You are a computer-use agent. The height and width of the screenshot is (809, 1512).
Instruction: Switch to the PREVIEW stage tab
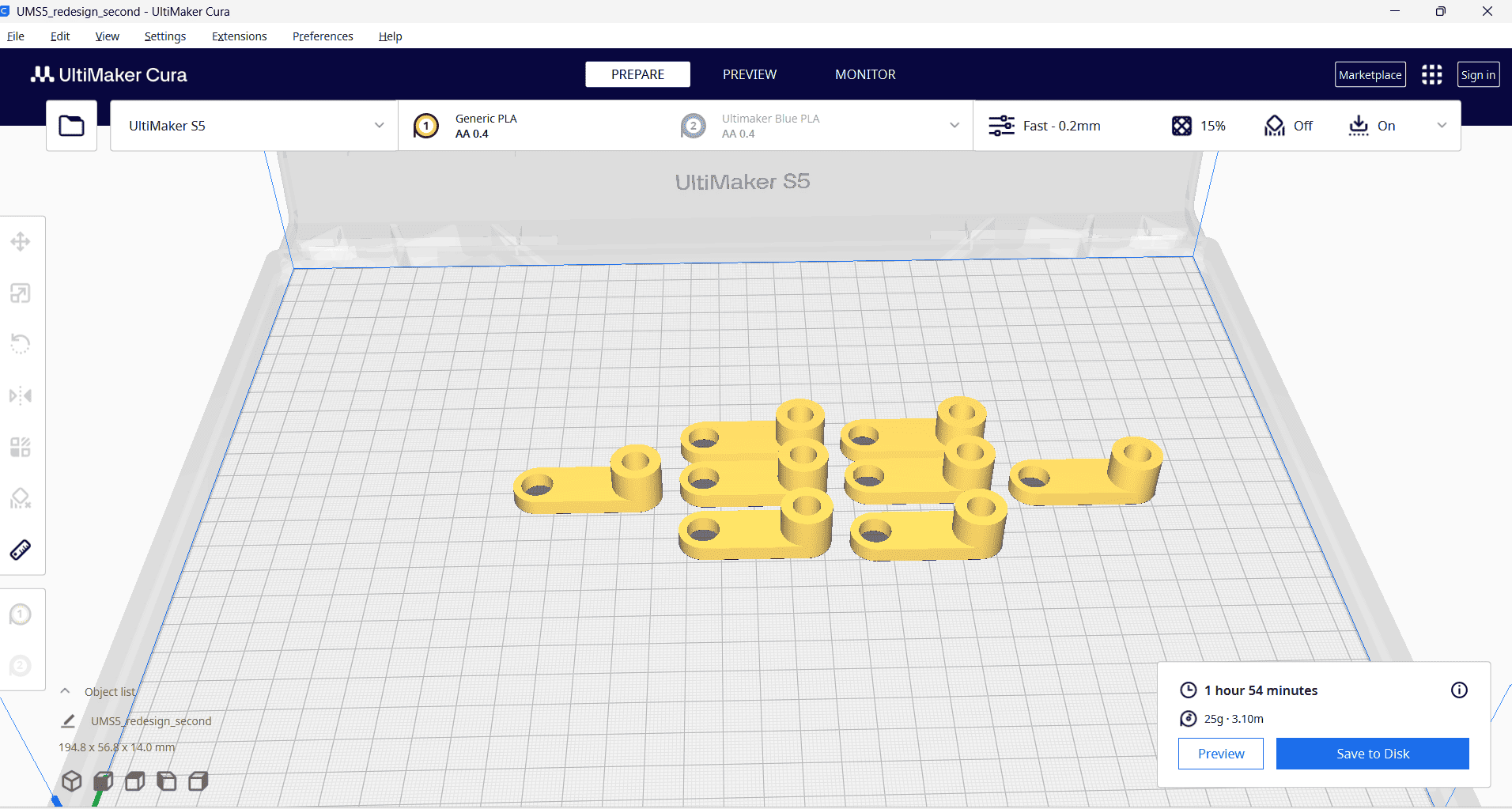tap(749, 74)
